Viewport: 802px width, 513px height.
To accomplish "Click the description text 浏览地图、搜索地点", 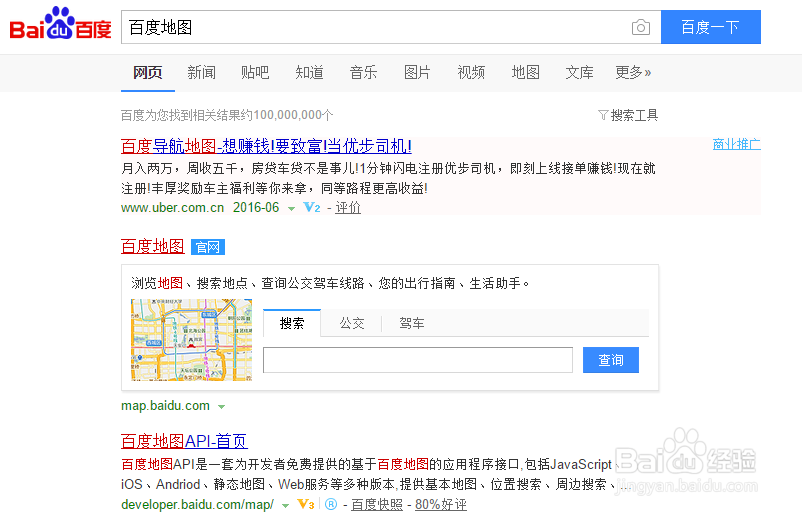I will [330, 283].
